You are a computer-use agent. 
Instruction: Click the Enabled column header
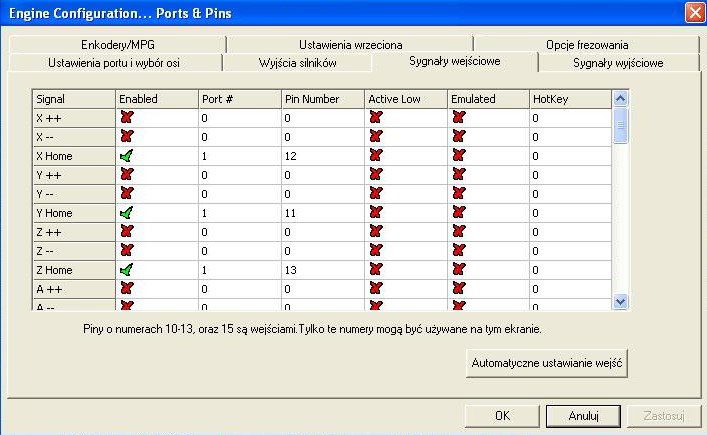pos(157,99)
